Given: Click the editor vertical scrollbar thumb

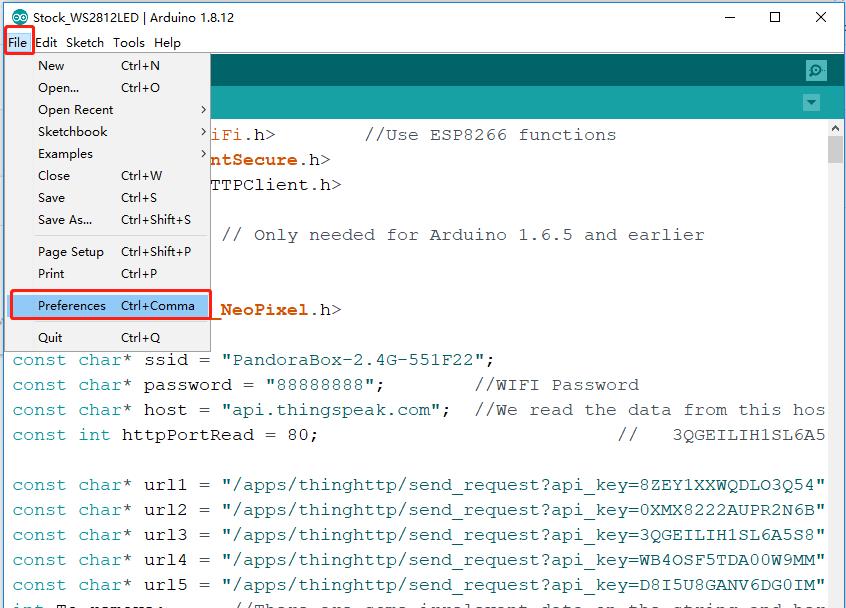Looking at the screenshot, I should 835,148.
